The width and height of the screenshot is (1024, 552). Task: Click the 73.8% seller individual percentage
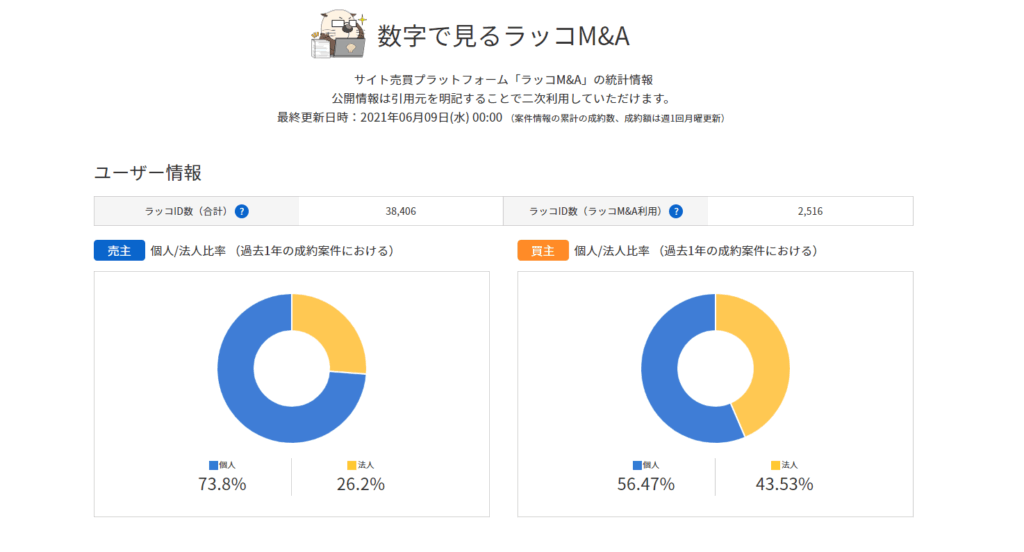point(223,485)
